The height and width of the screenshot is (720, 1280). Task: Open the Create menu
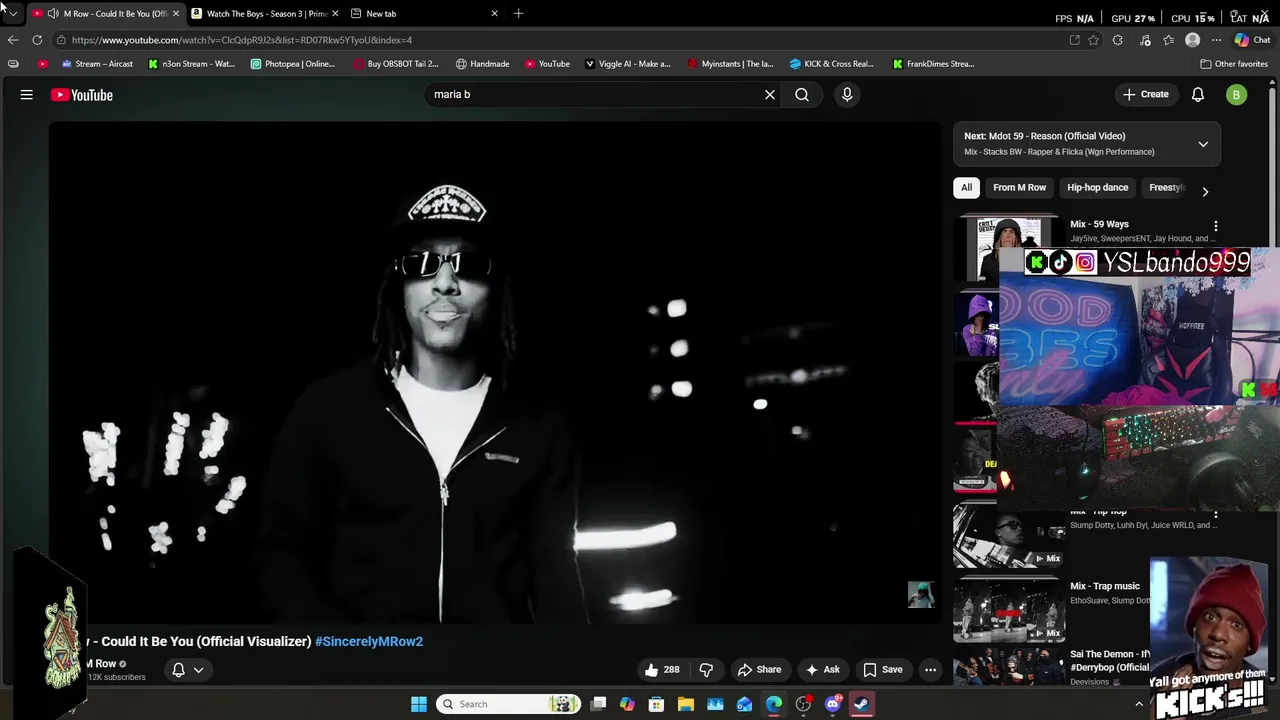click(1146, 95)
